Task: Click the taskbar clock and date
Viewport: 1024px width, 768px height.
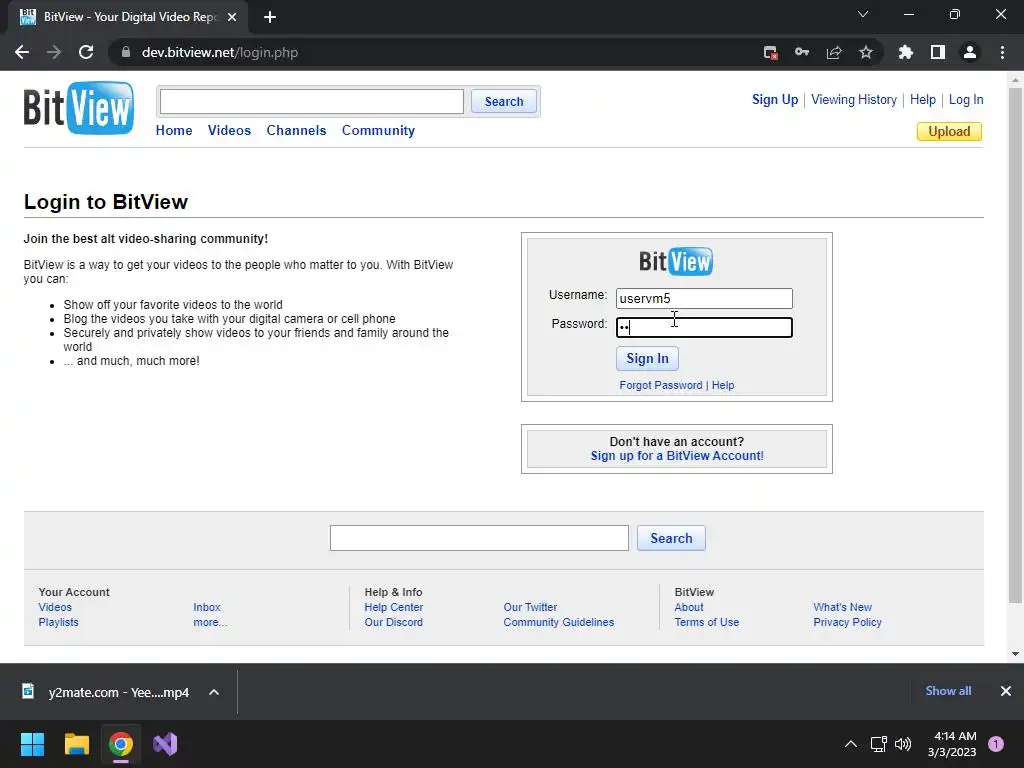Action: (952, 744)
